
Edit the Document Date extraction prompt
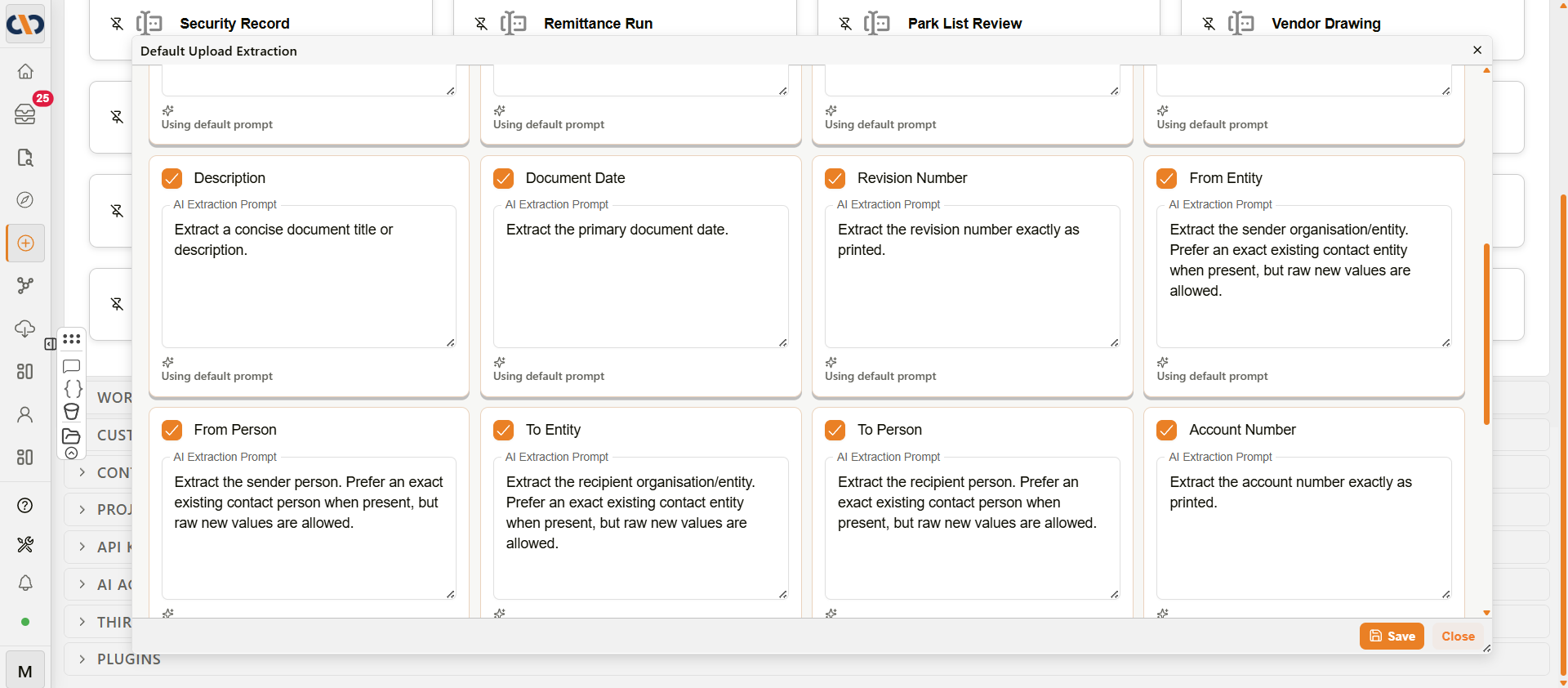pyautogui.click(x=640, y=276)
